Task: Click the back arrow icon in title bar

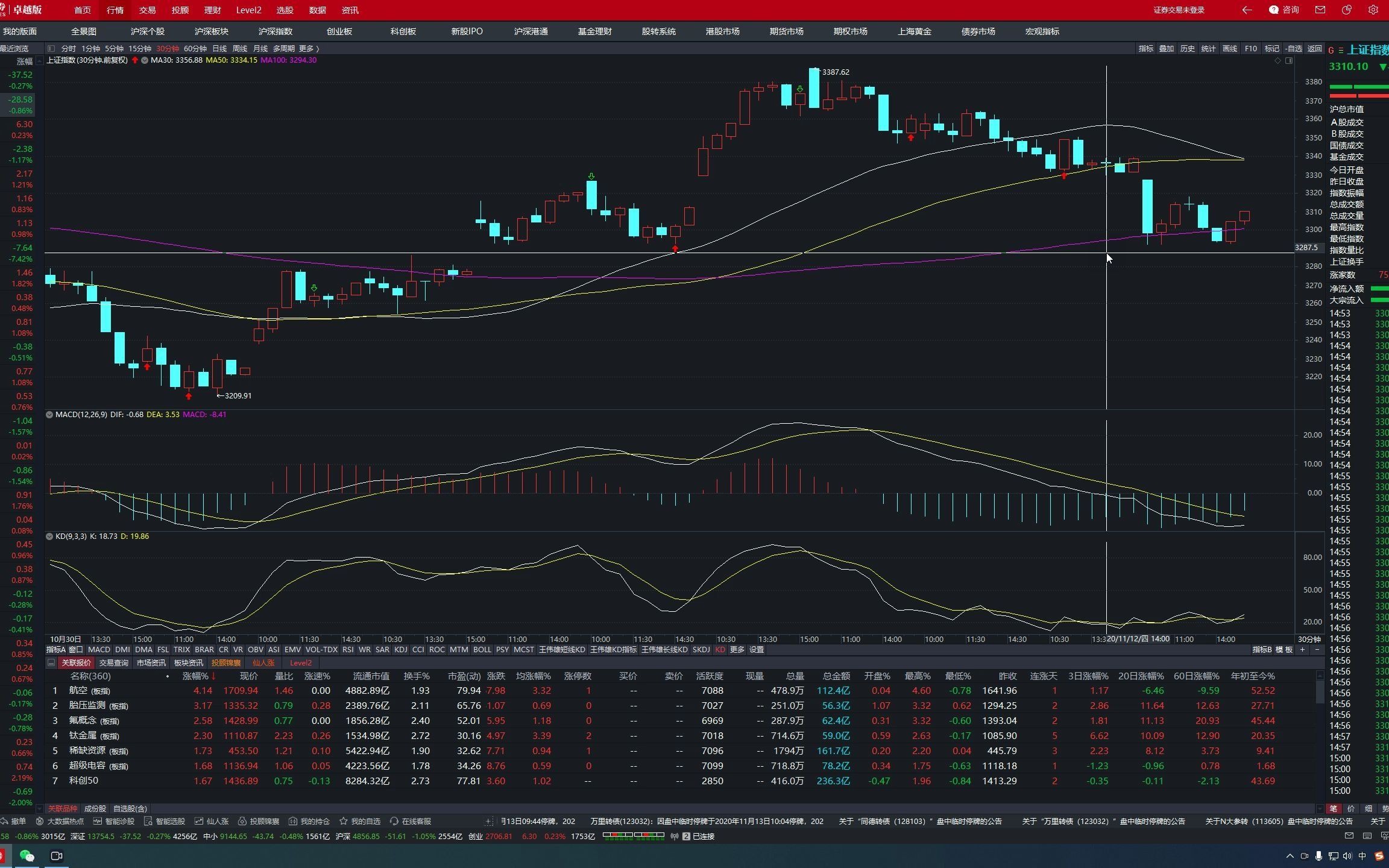Action: click(1247, 10)
